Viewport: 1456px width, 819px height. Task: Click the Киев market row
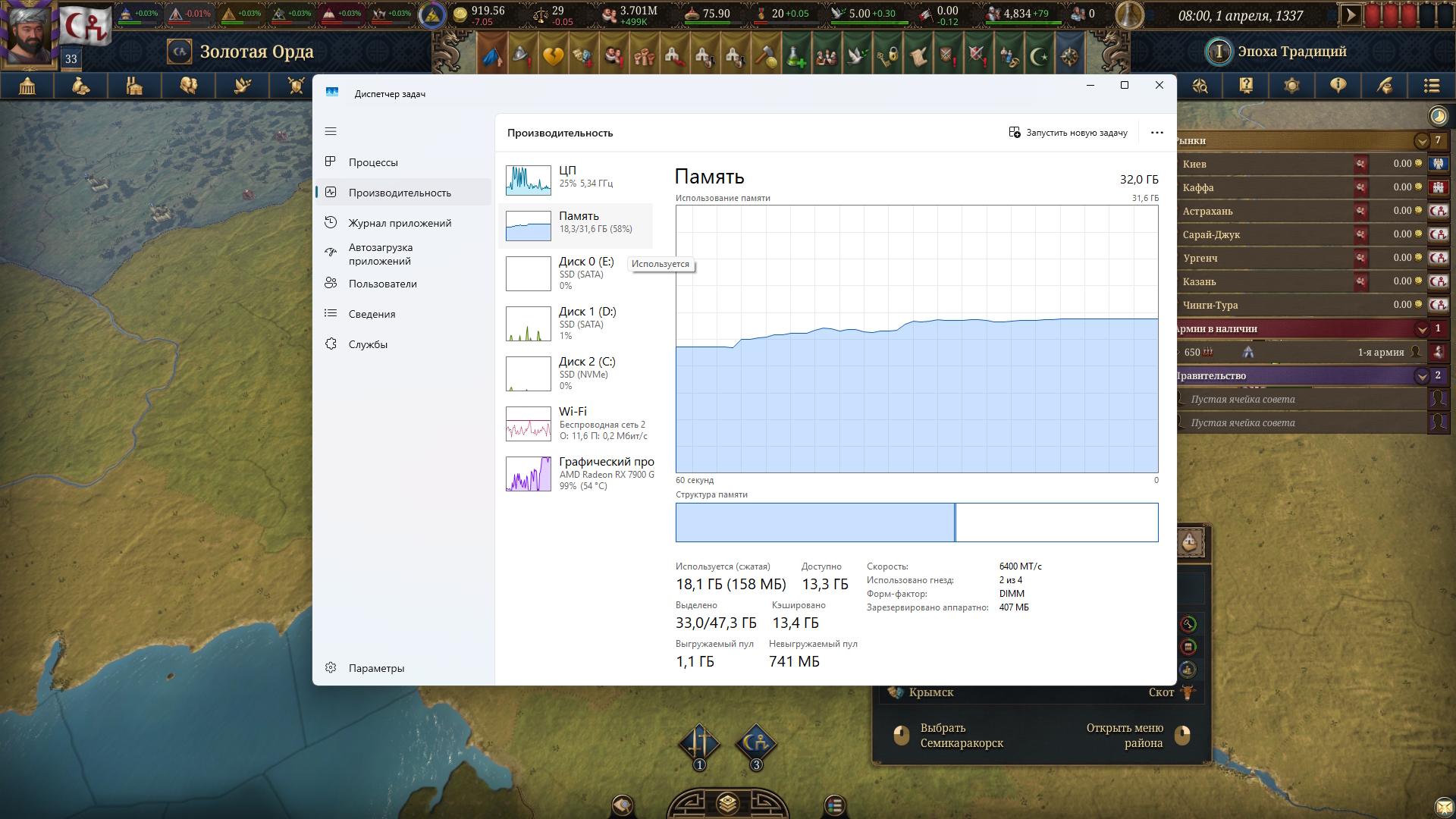click(x=1312, y=164)
